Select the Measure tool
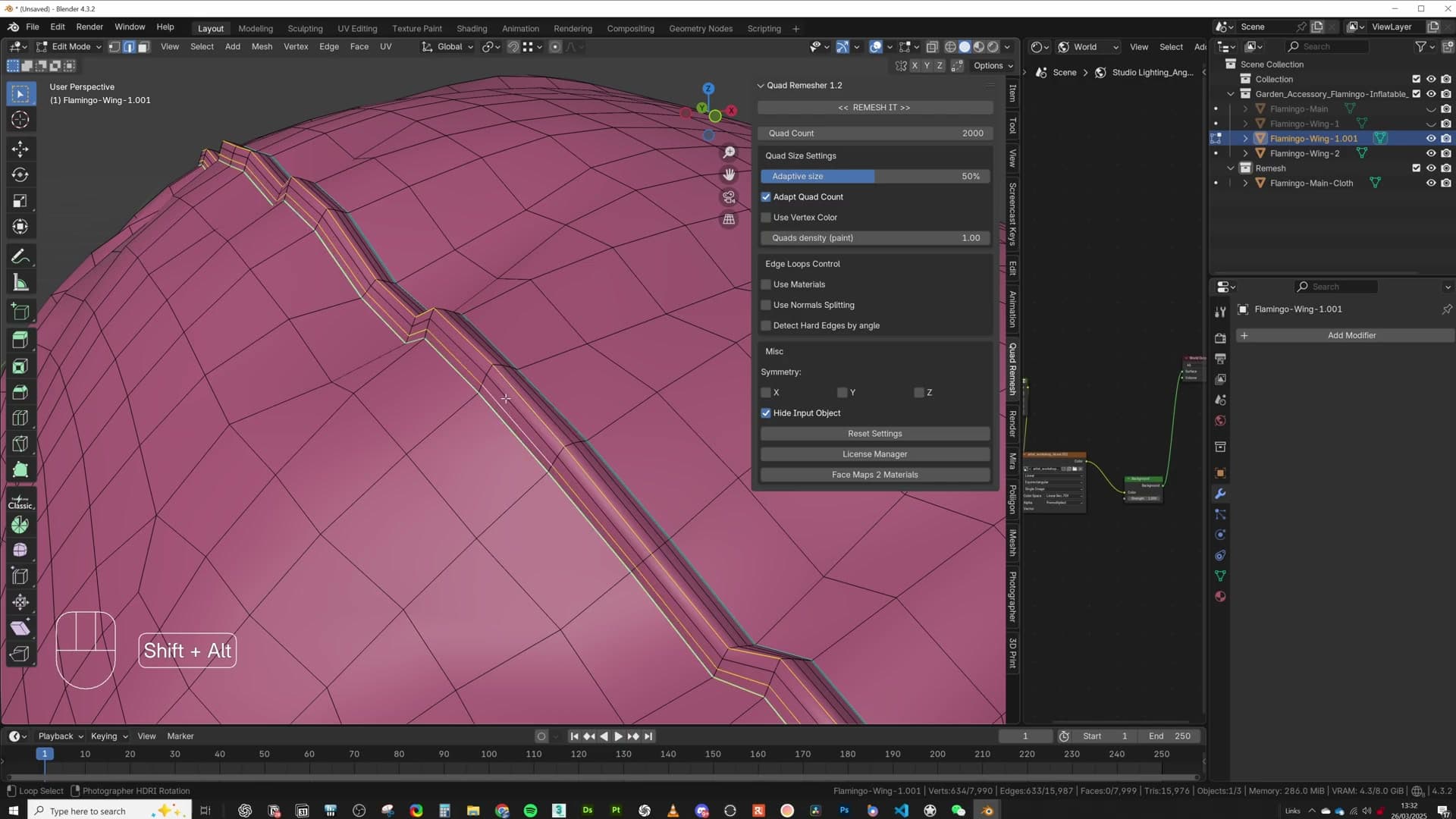This screenshot has width=1456, height=819. click(x=20, y=283)
